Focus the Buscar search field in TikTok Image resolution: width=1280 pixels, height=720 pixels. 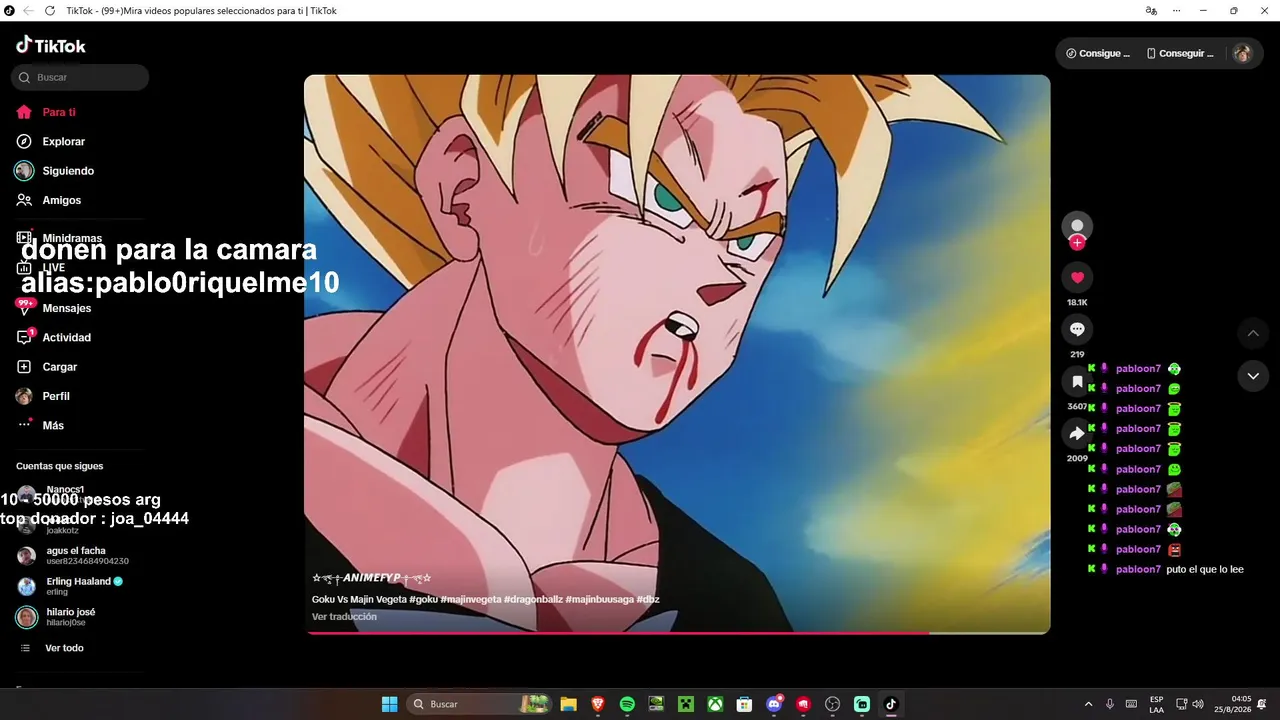click(x=80, y=77)
